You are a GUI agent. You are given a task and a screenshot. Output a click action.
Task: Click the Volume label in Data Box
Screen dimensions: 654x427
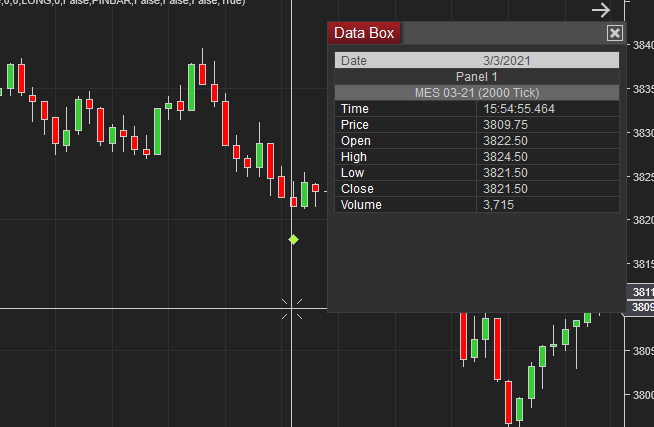pyautogui.click(x=361, y=205)
